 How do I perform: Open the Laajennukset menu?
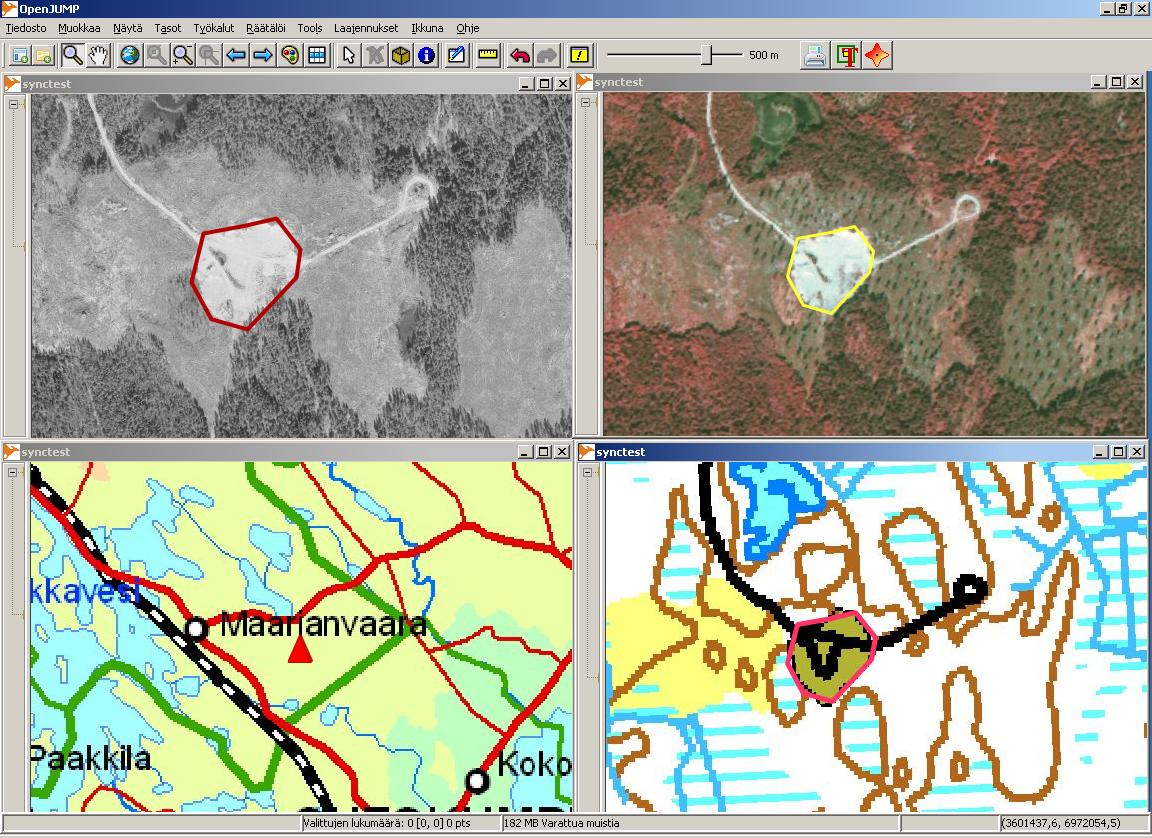click(x=365, y=28)
